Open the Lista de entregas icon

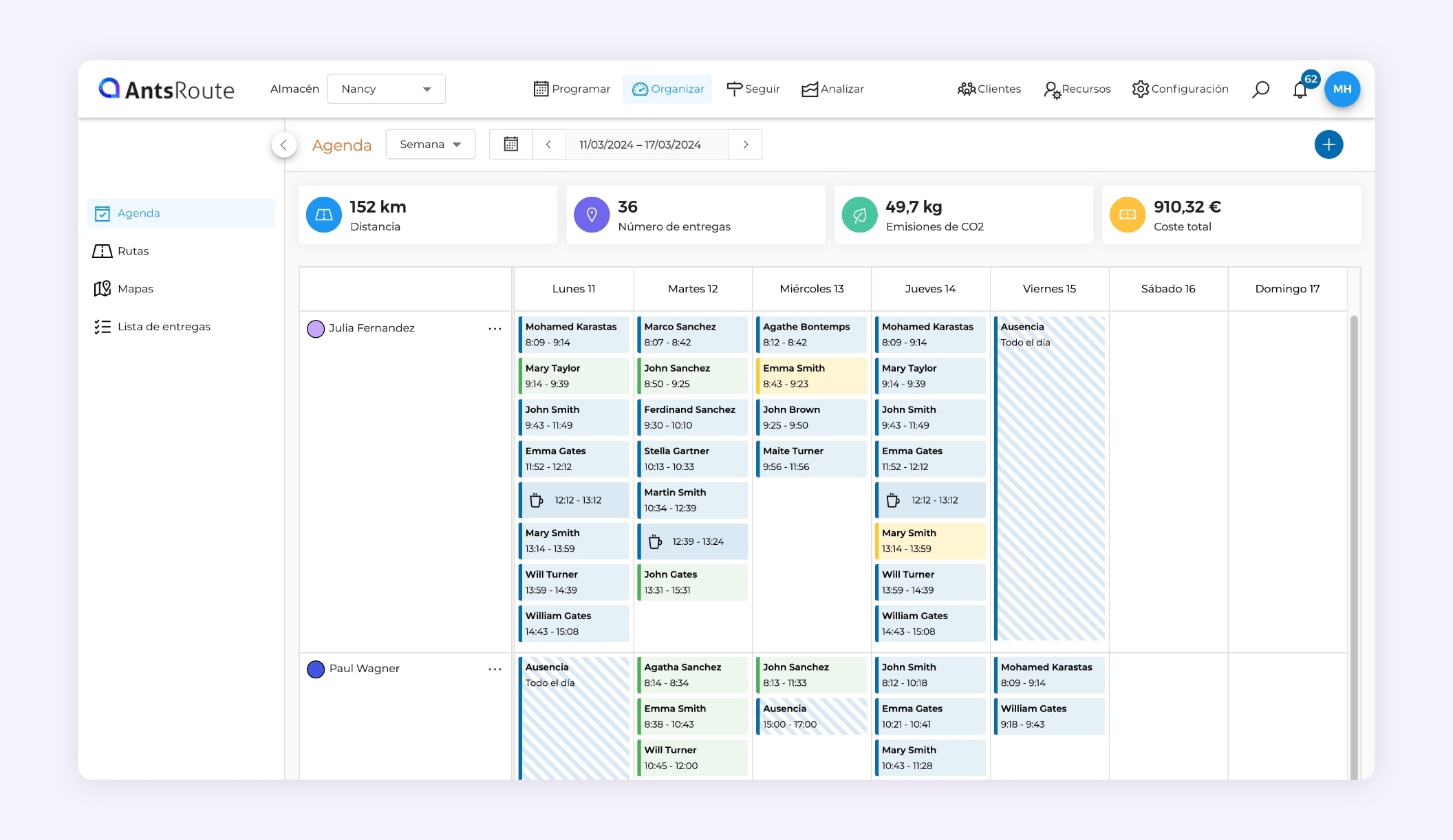[103, 326]
